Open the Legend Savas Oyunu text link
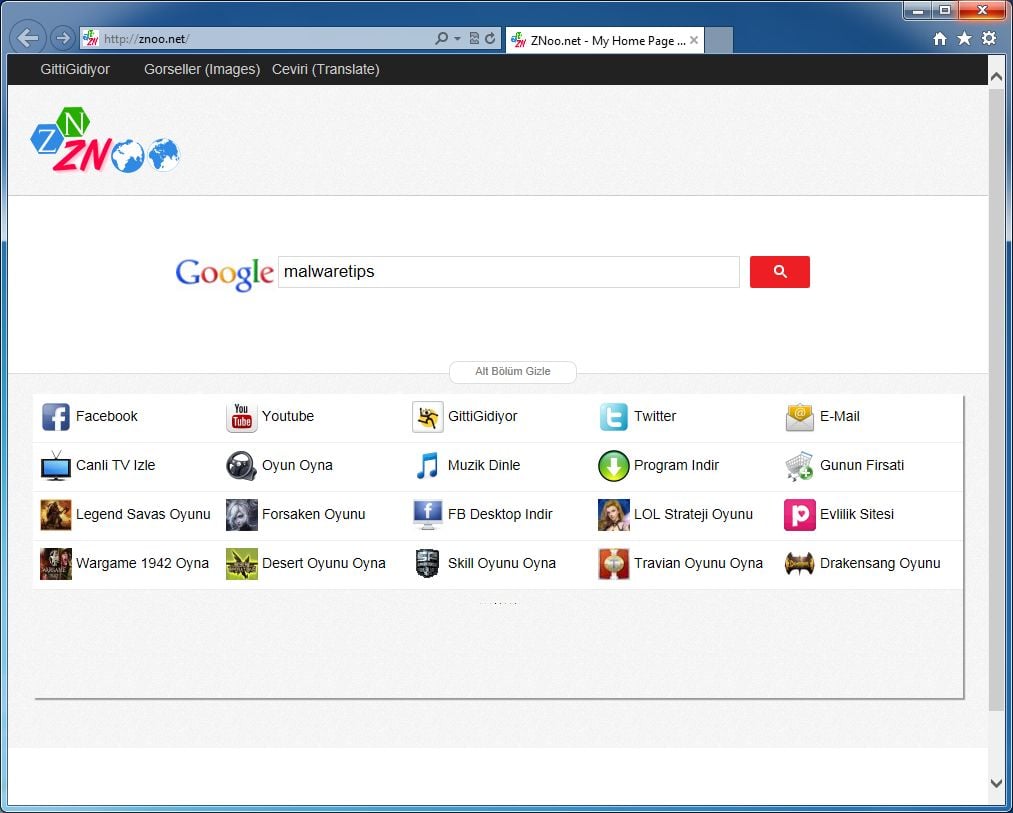The width and height of the screenshot is (1013, 813). pos(143,515)
